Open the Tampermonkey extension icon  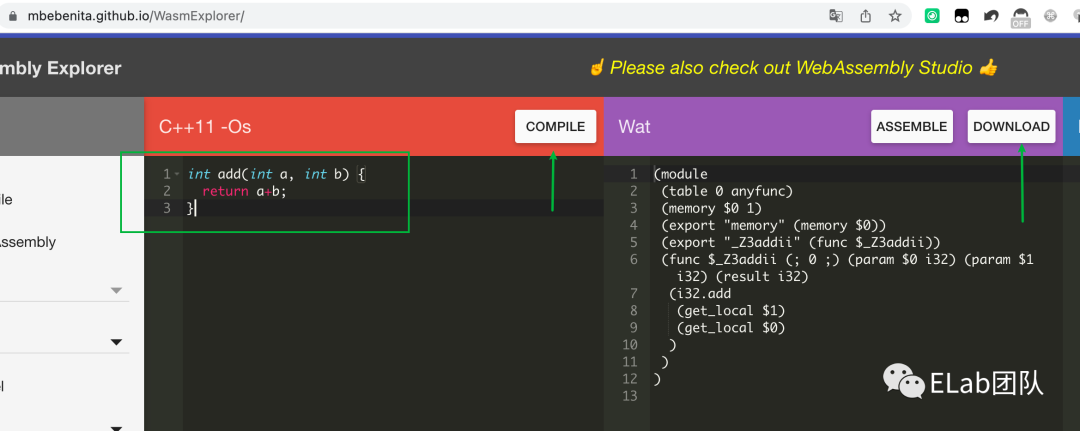pyautogui.click(x=962, y=17)
